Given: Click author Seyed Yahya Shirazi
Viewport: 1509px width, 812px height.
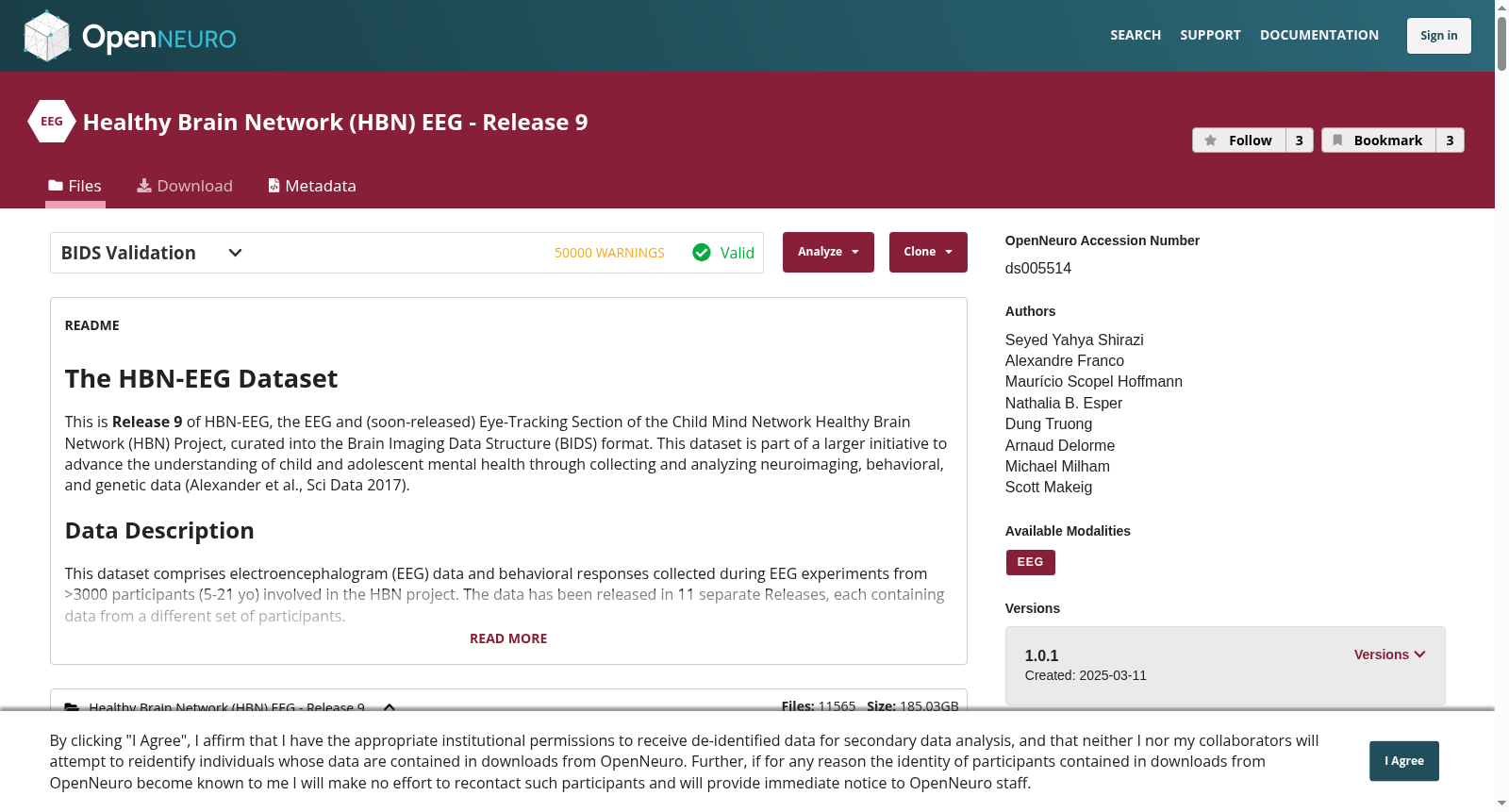Looking at the screenshot, I should click(x=1074, y=340).
